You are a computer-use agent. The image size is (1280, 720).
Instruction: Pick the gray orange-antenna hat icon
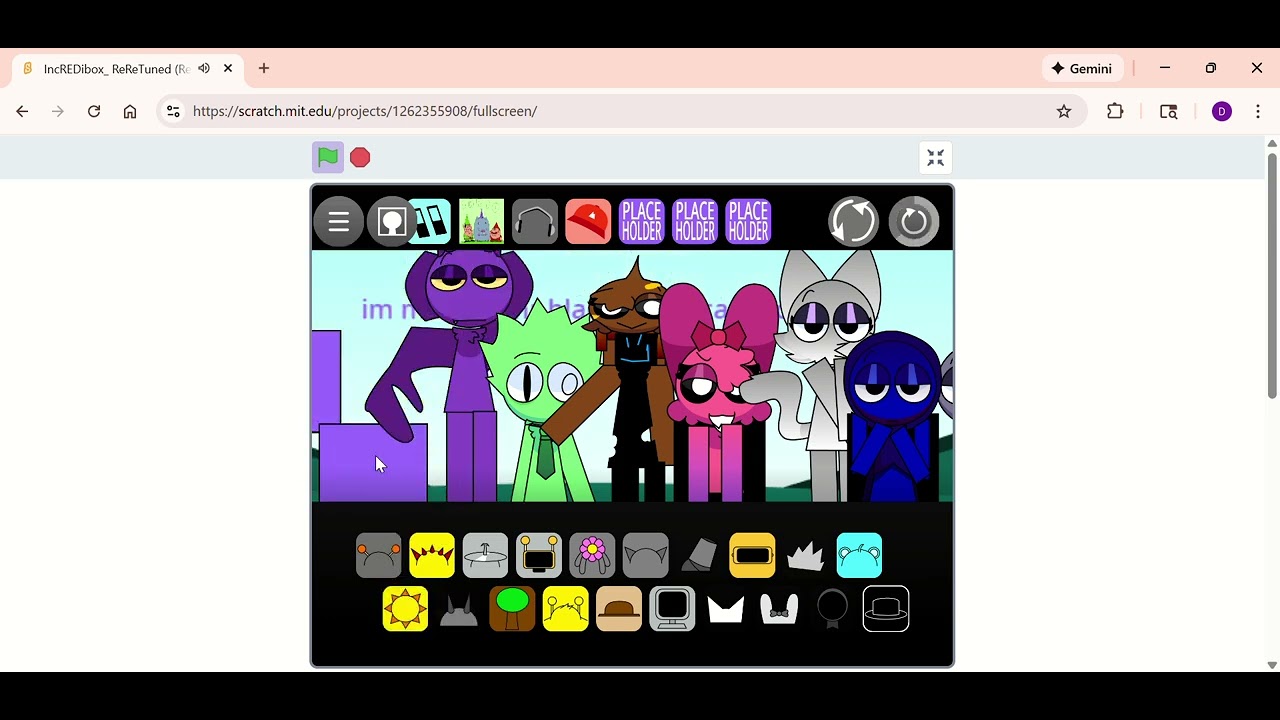pyautogui.click(x=378, y=555)
